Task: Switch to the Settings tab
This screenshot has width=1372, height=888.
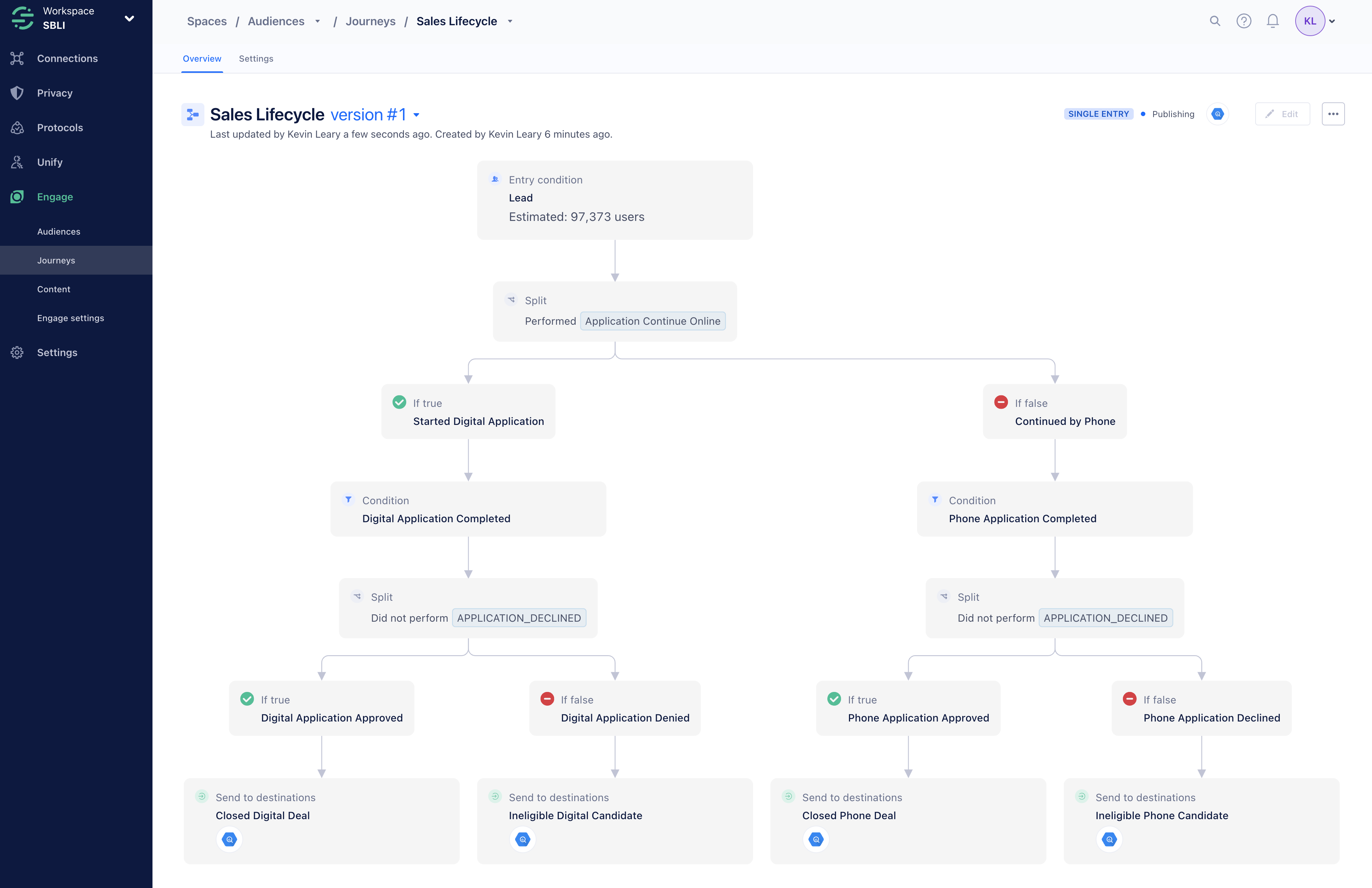Action: point(256,58)
